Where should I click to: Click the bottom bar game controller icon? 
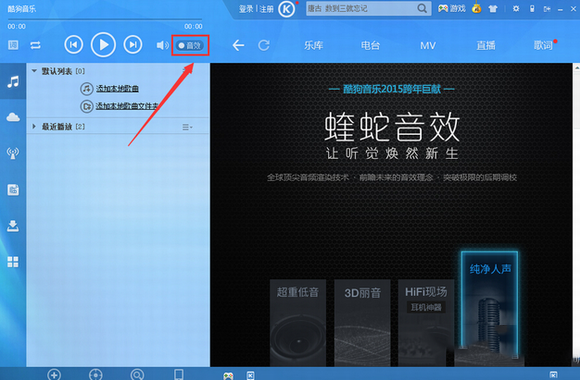click(228, 376)
